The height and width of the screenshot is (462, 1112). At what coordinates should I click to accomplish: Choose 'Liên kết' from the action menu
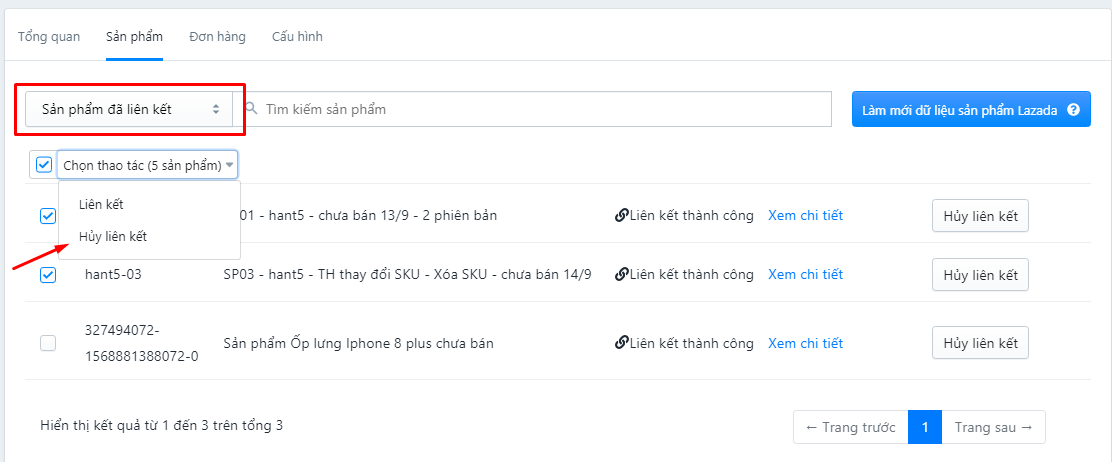pyautogui.click(x=101, y=204)
